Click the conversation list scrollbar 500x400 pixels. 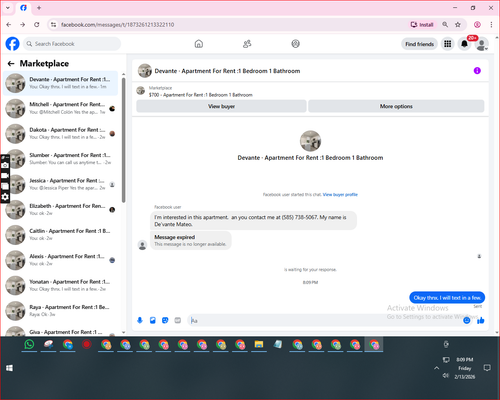coord(123,140)
